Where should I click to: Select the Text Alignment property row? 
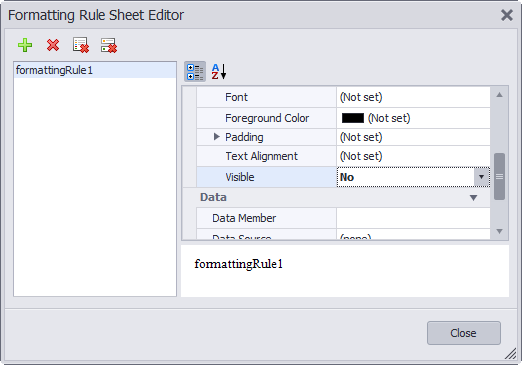pyautogui.click(x=343, y=156)
